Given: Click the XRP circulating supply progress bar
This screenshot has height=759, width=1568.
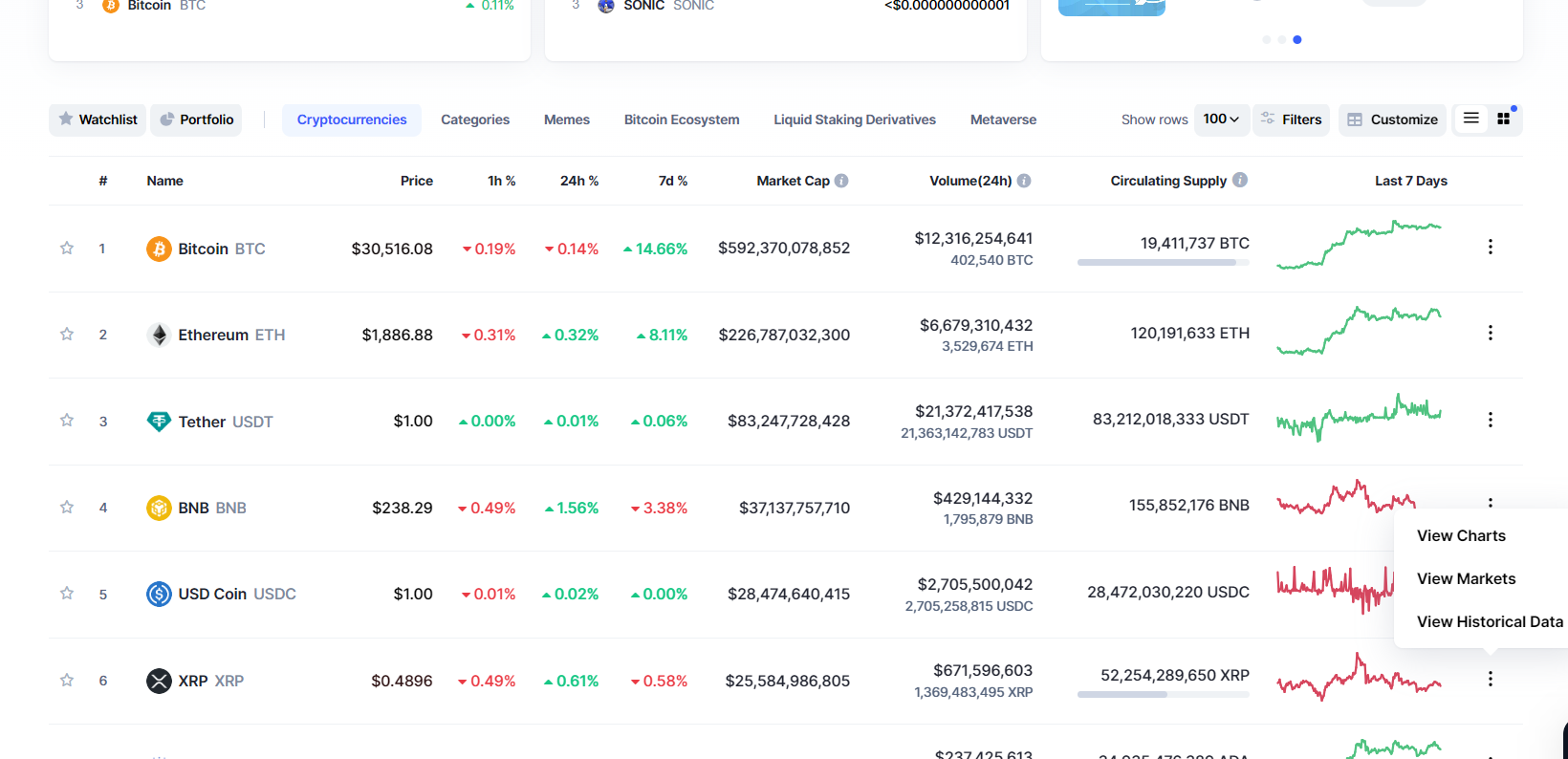Looking at the screenshot, I should click(x=1164, y=695).
